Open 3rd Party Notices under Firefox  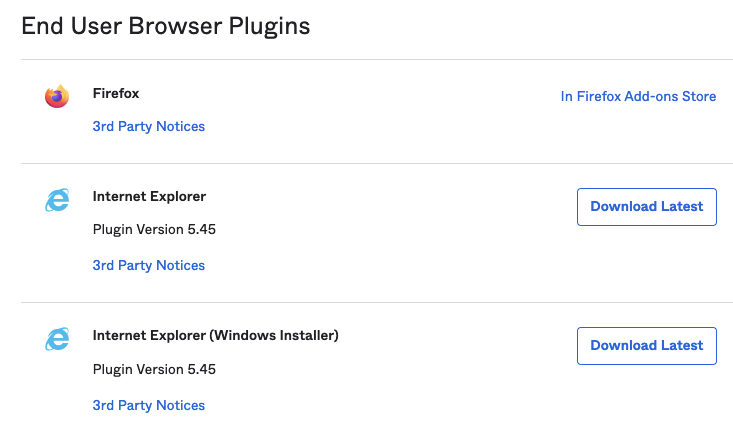(148, 127)
